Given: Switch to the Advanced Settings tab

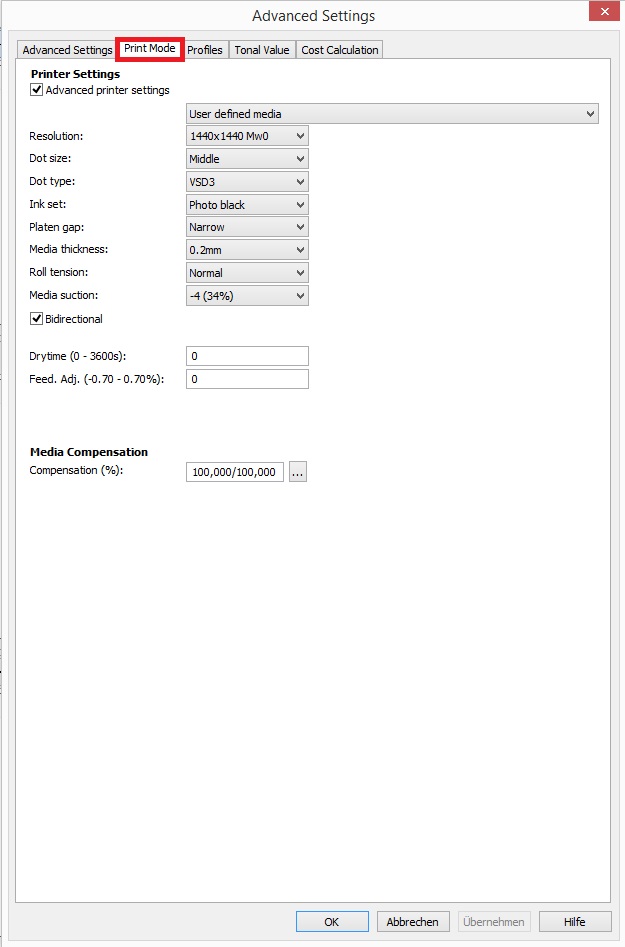Looking at the screenshot, I should tap(67, 50).
